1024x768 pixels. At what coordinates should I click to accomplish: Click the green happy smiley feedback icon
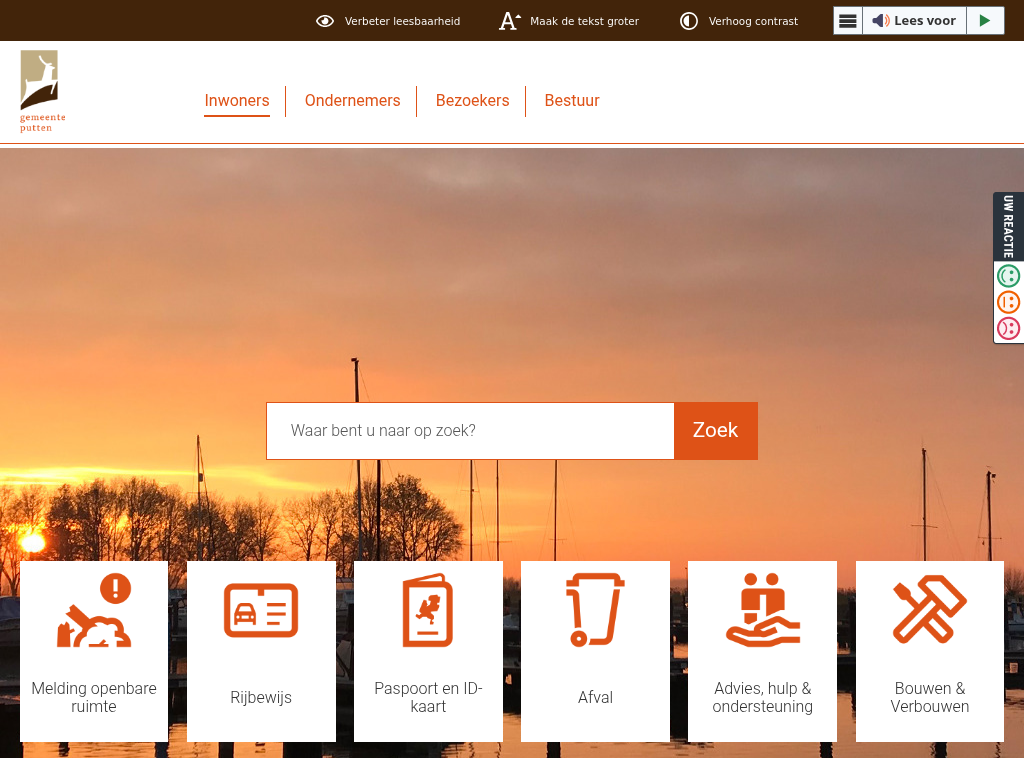coord(1008,276)
